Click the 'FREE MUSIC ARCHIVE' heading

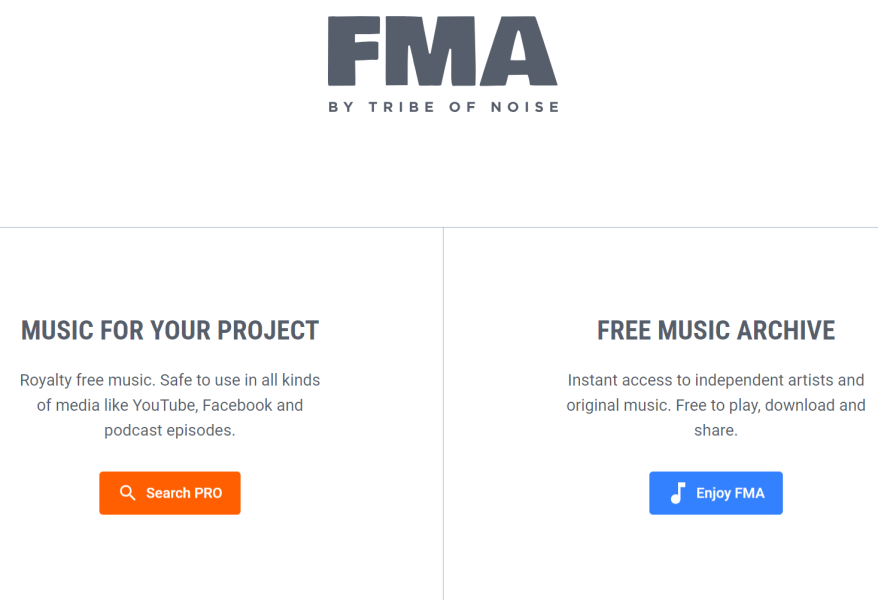(716, 330)
